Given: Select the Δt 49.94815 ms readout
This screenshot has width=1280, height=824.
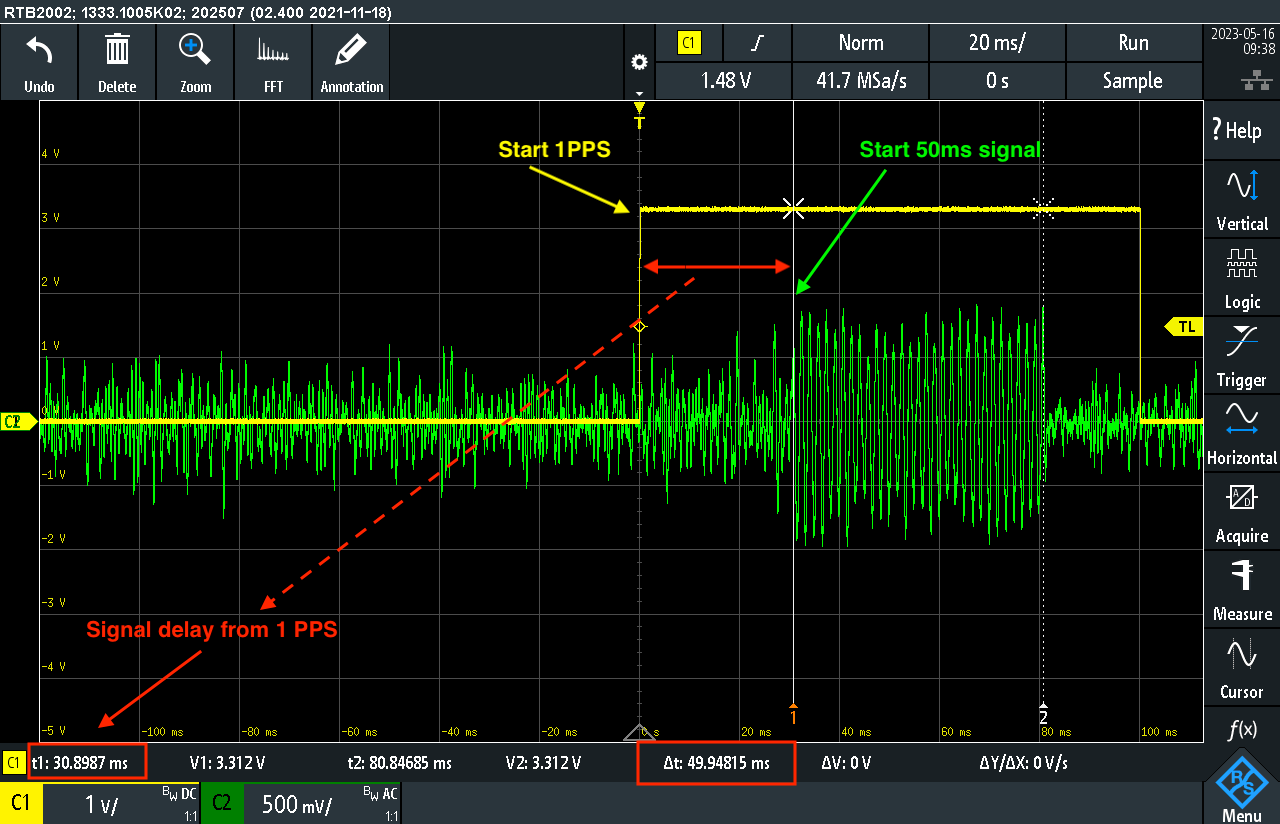Looking at the screenshot, I should click(x=716, y=762).
